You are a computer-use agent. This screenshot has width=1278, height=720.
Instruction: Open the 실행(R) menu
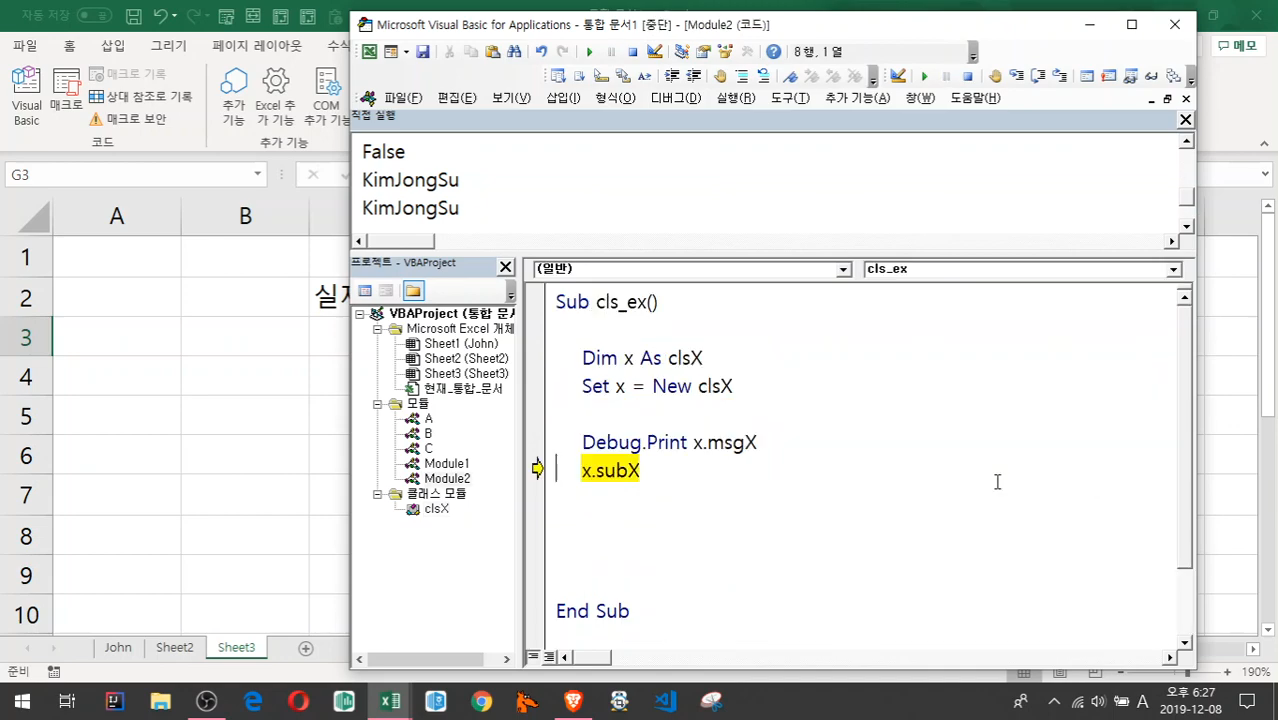[x=736, y=98]
